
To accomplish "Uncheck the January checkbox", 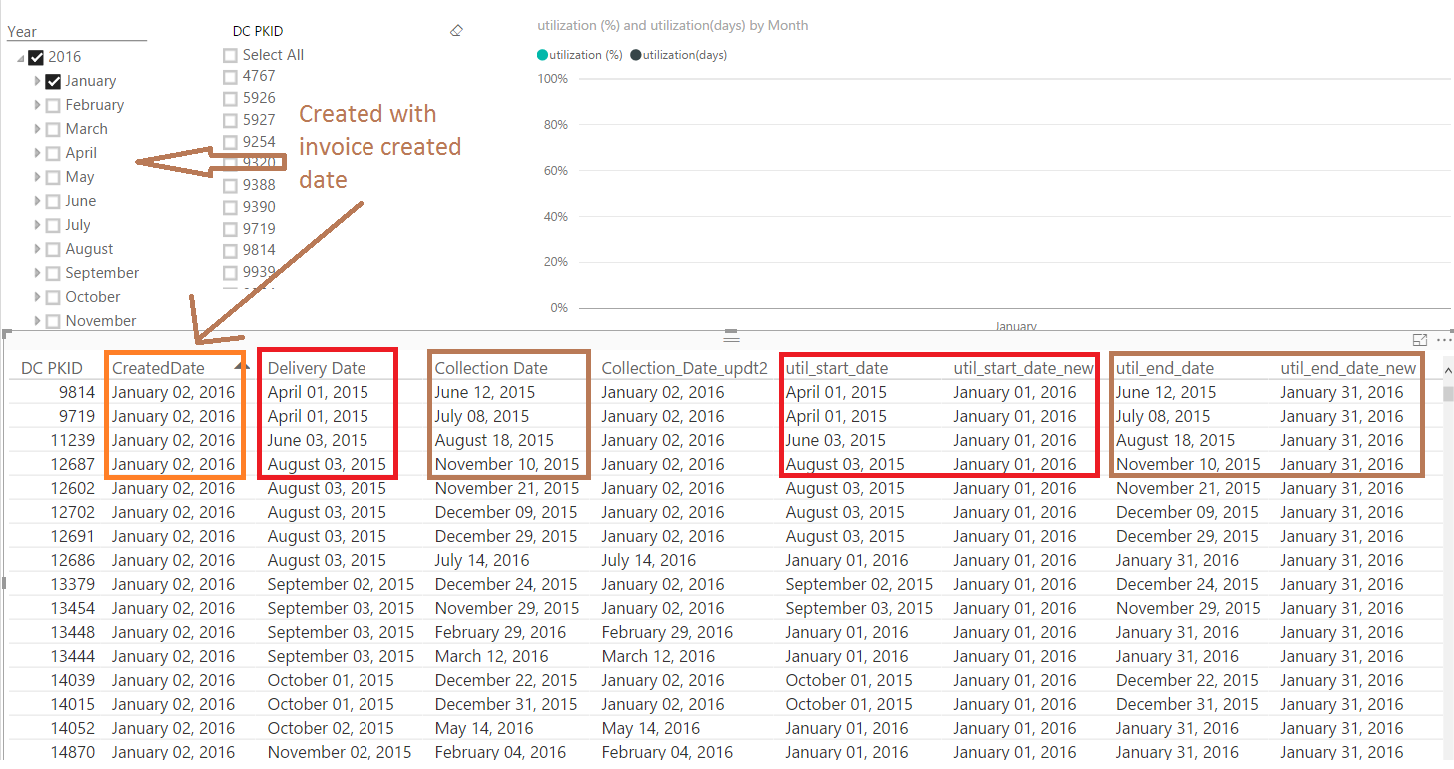I will pyautogui.click(x=54, y=81).
